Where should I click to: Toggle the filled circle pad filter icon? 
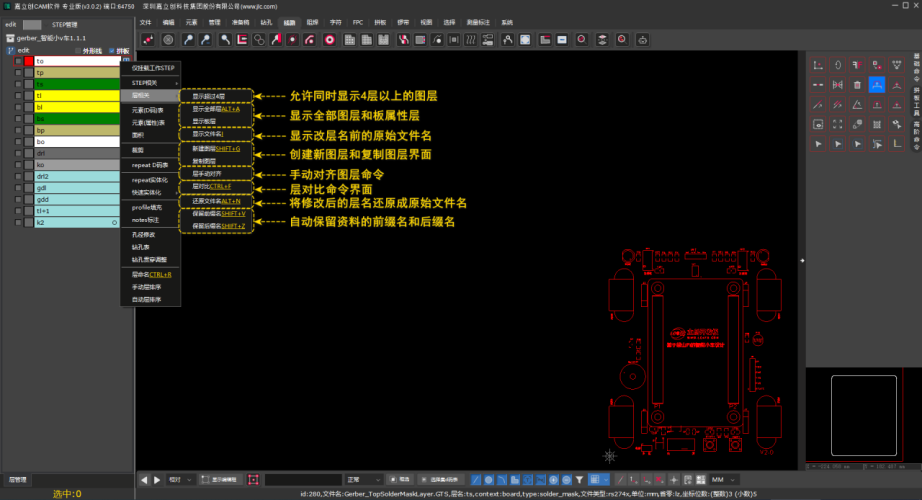(489, 480)
